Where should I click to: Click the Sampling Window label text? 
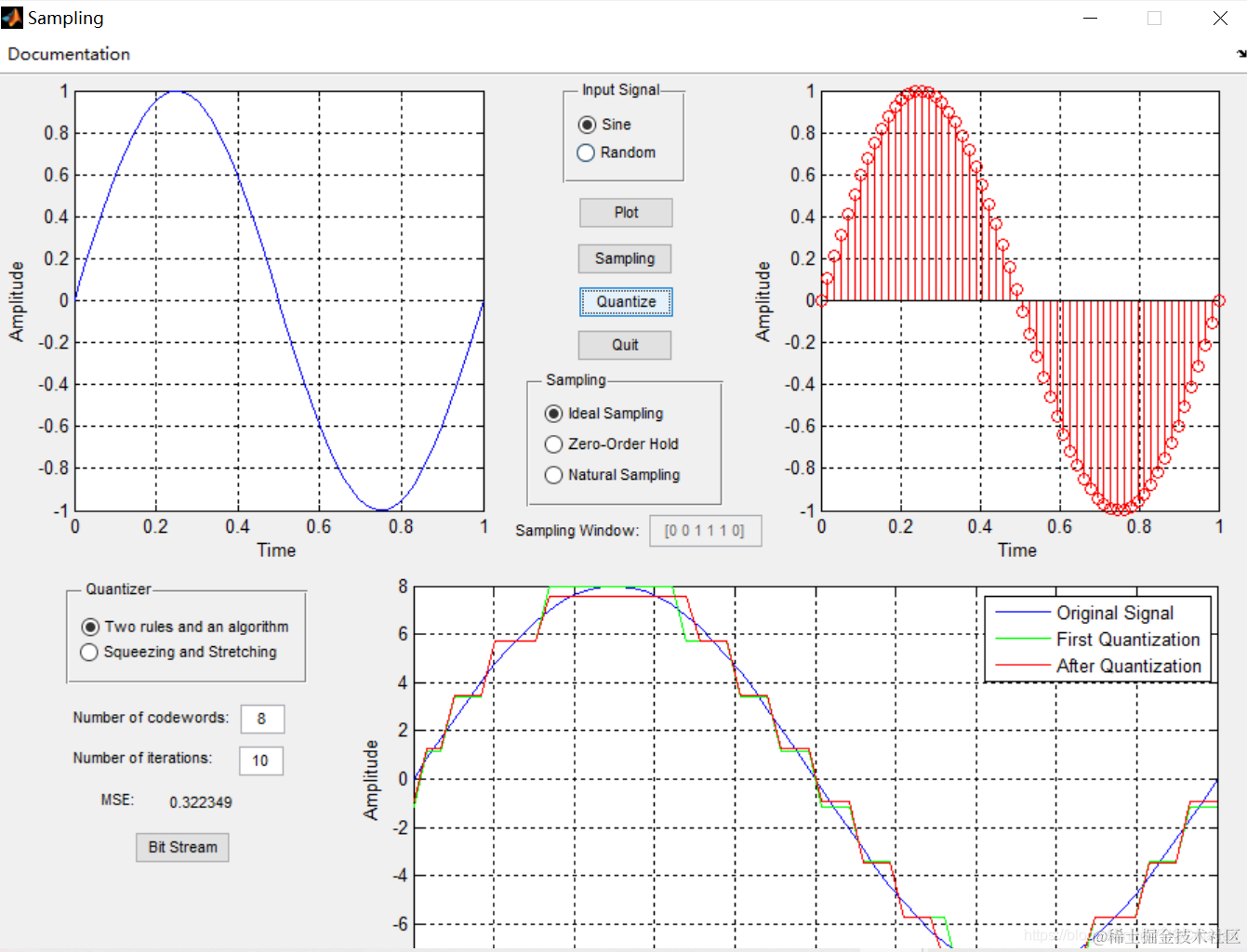577,531
